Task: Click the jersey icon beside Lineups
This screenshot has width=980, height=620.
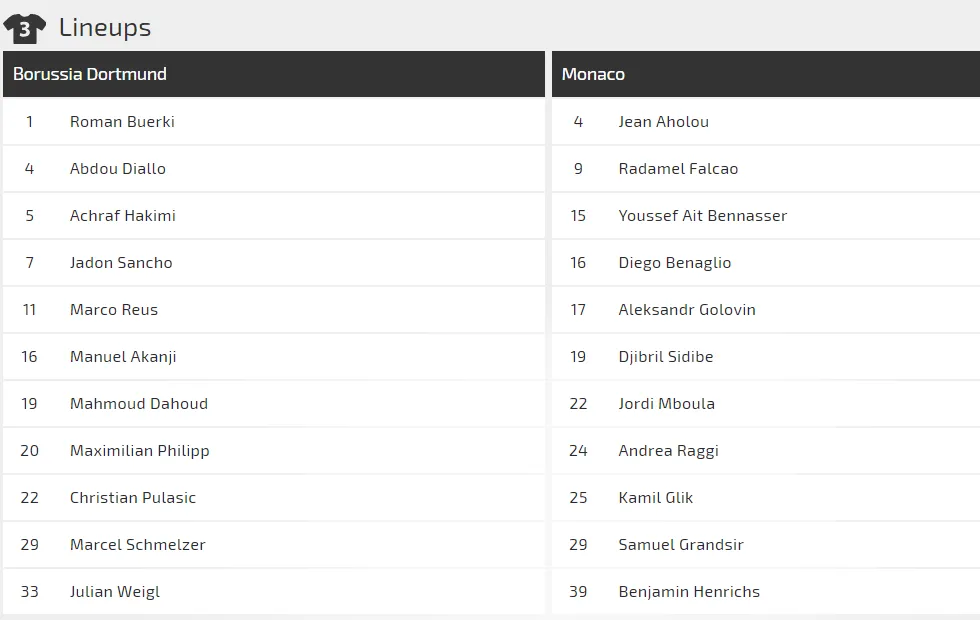Action: click(24, 28)
